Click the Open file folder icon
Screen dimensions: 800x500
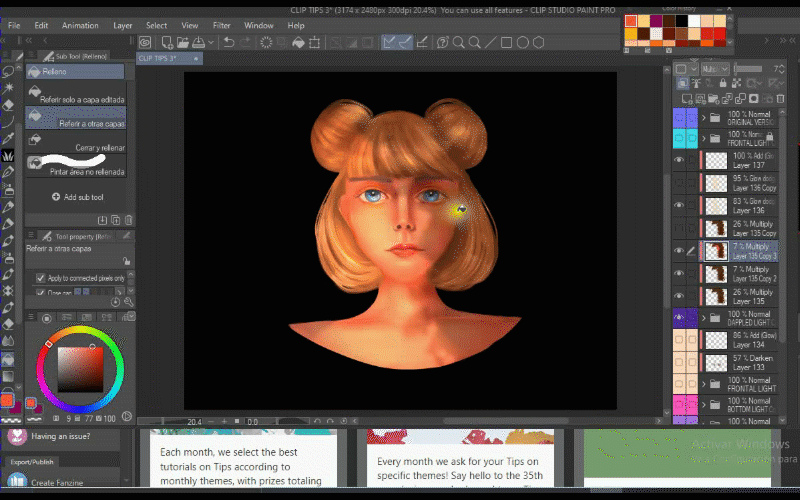(x=181, y=42)
